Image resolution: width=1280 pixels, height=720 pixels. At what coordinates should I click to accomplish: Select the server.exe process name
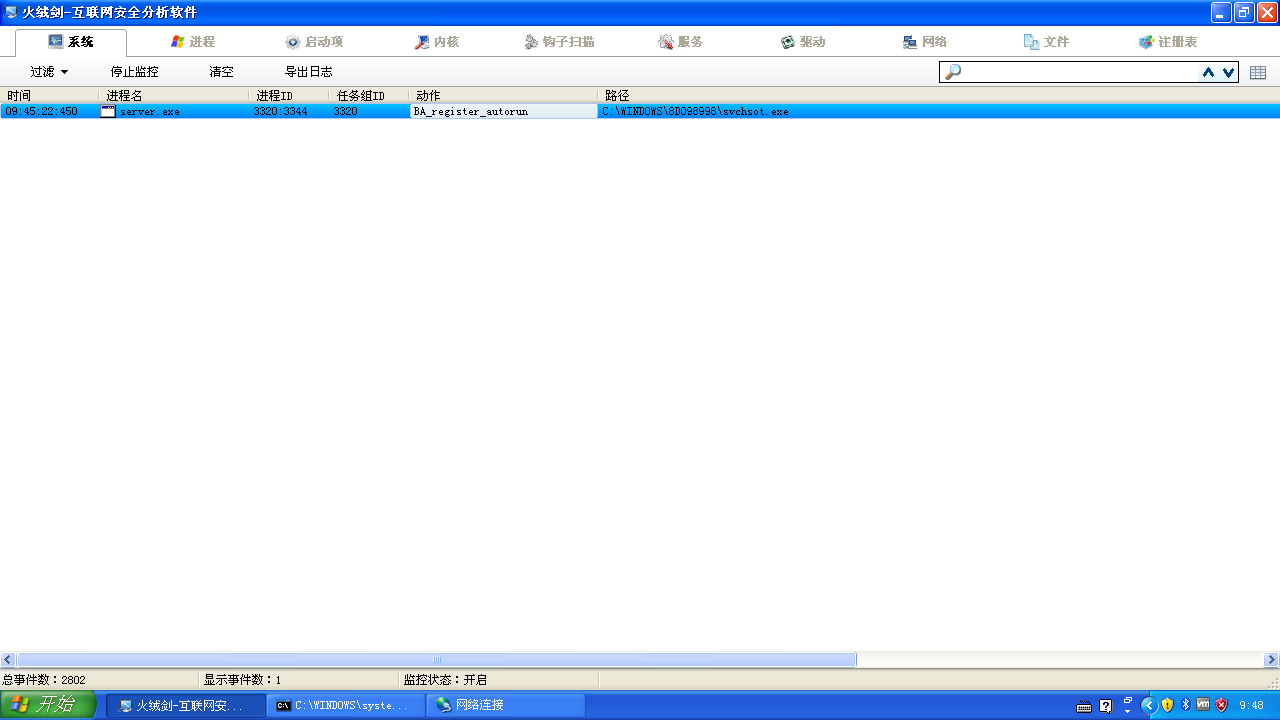point(150,112)
